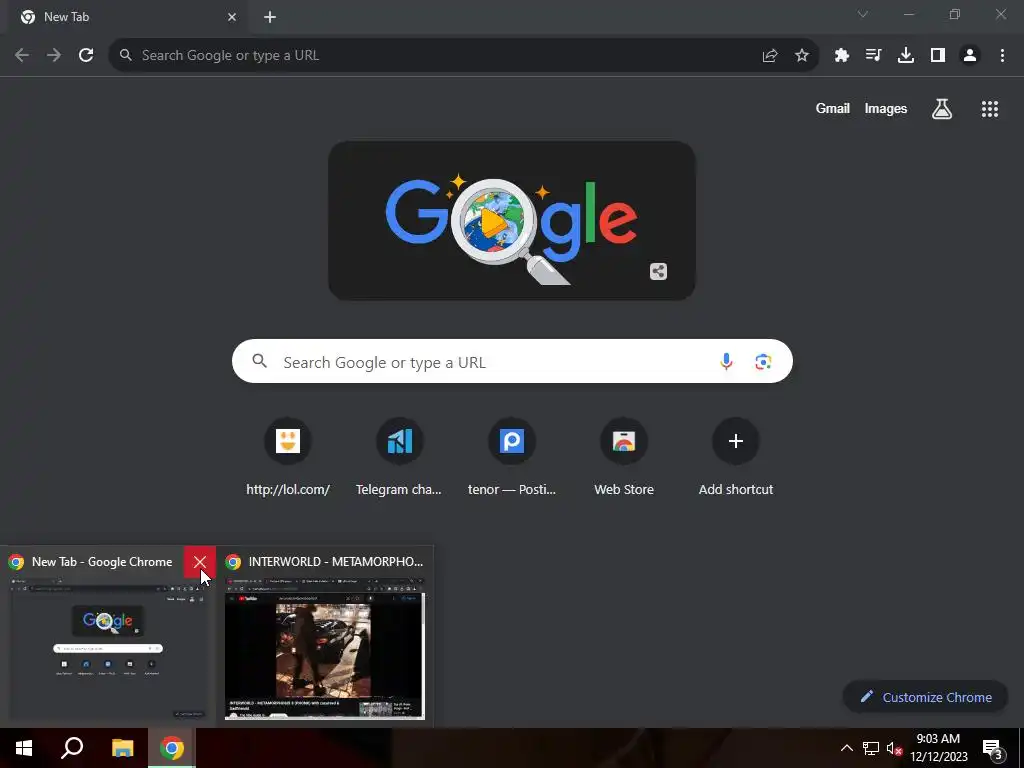
Task: Open File Explorer from taskbar
Action: pos(122,748)
